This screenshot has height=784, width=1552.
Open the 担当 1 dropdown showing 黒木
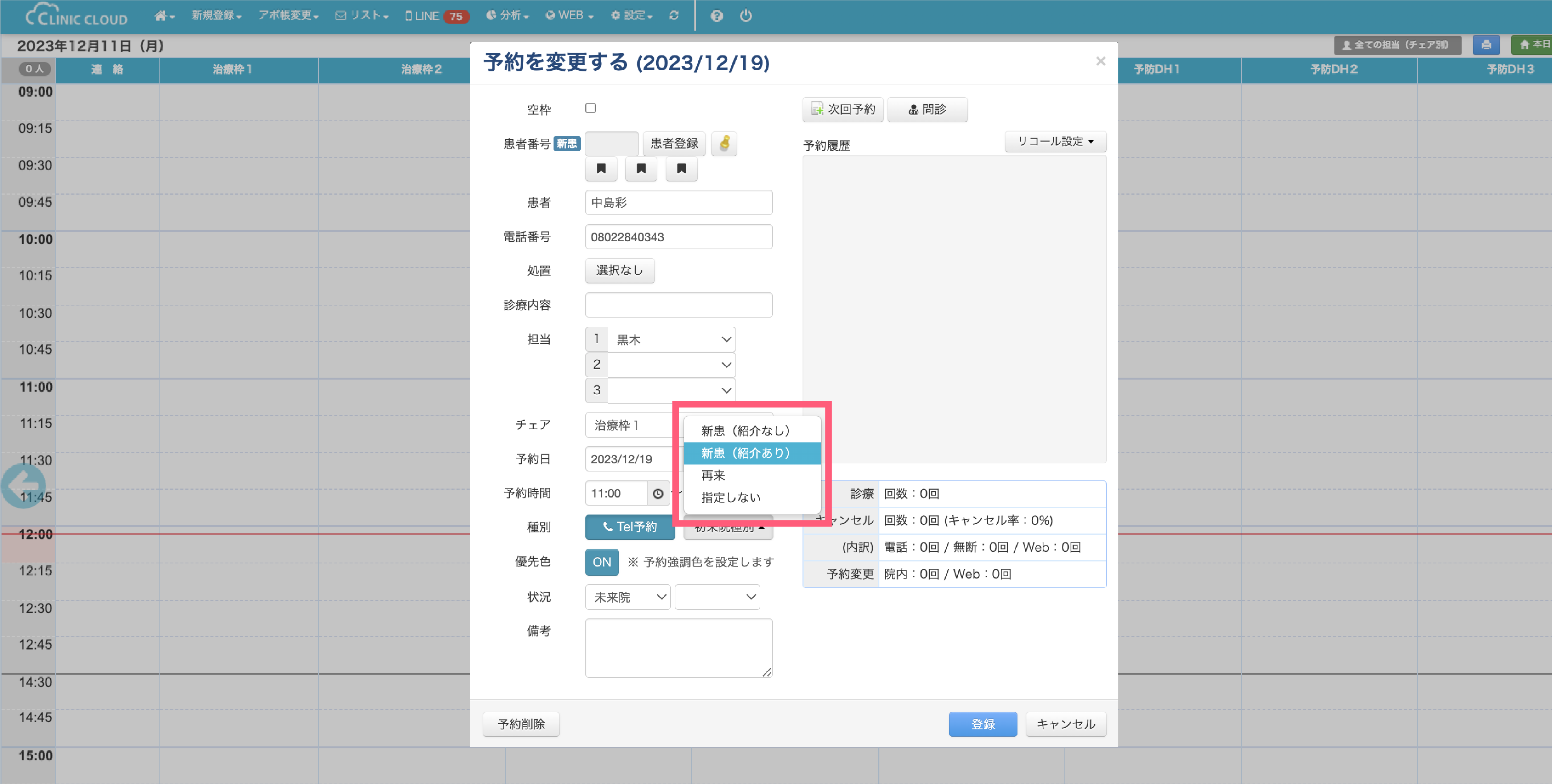pos(671,340)
